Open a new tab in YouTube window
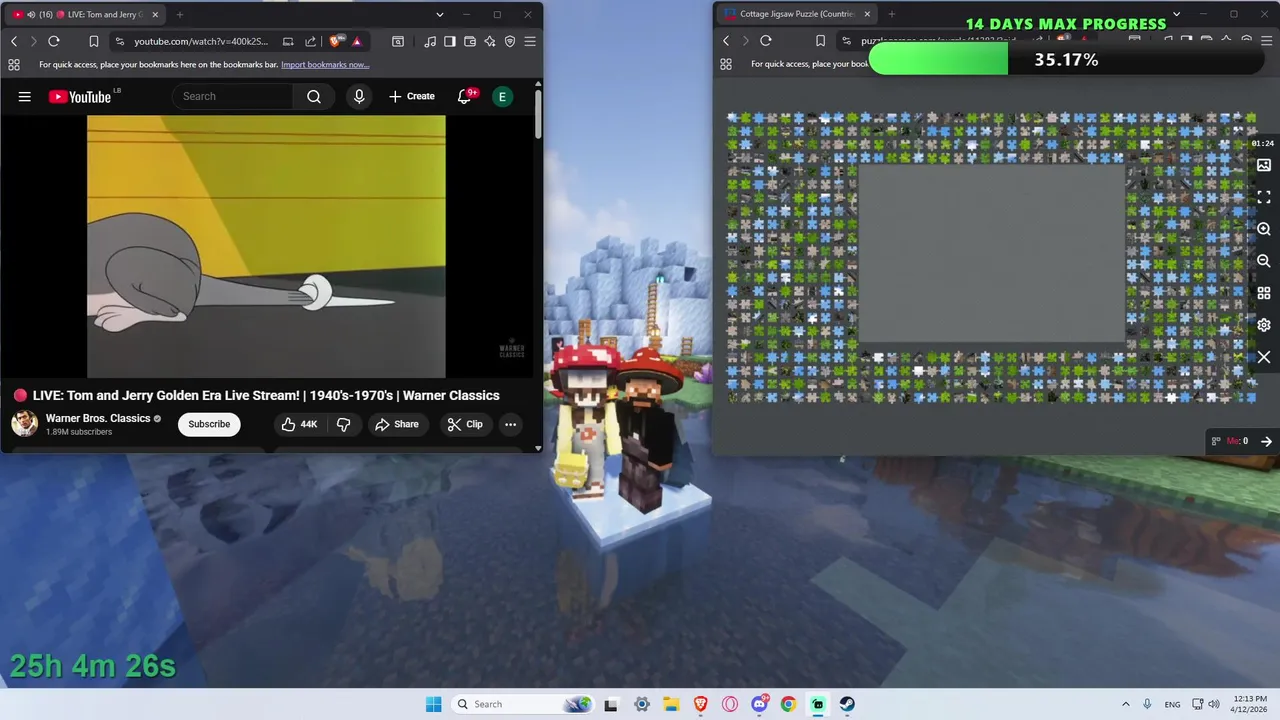The height and width of the screenshot is (720, 1280). 180,14
